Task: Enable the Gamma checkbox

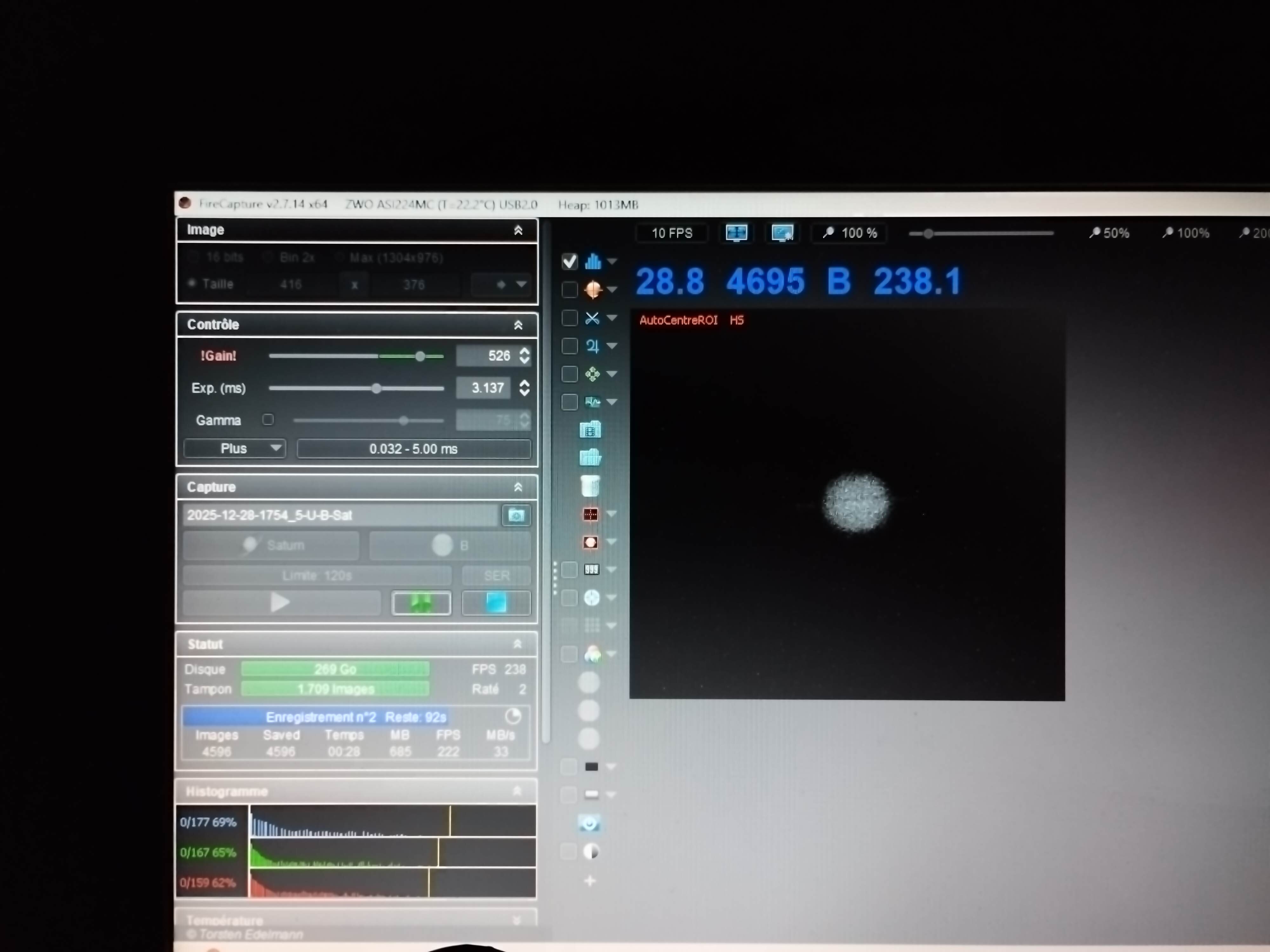Action: (x=268, y=420)
